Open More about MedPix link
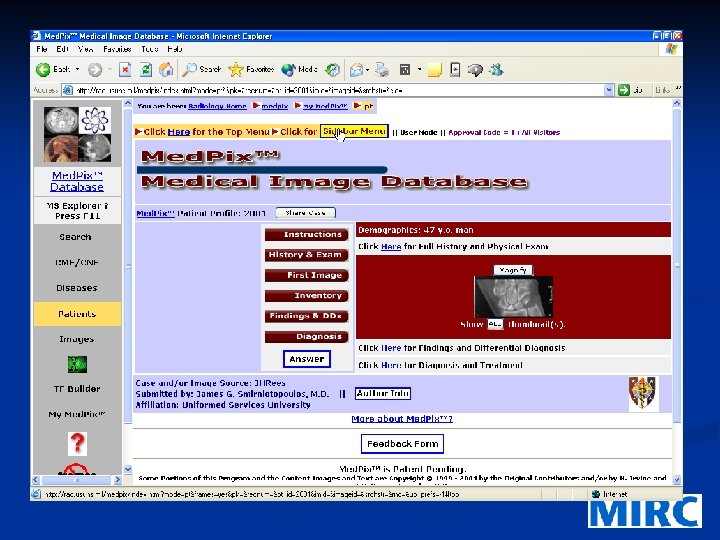 coord(402,419)
